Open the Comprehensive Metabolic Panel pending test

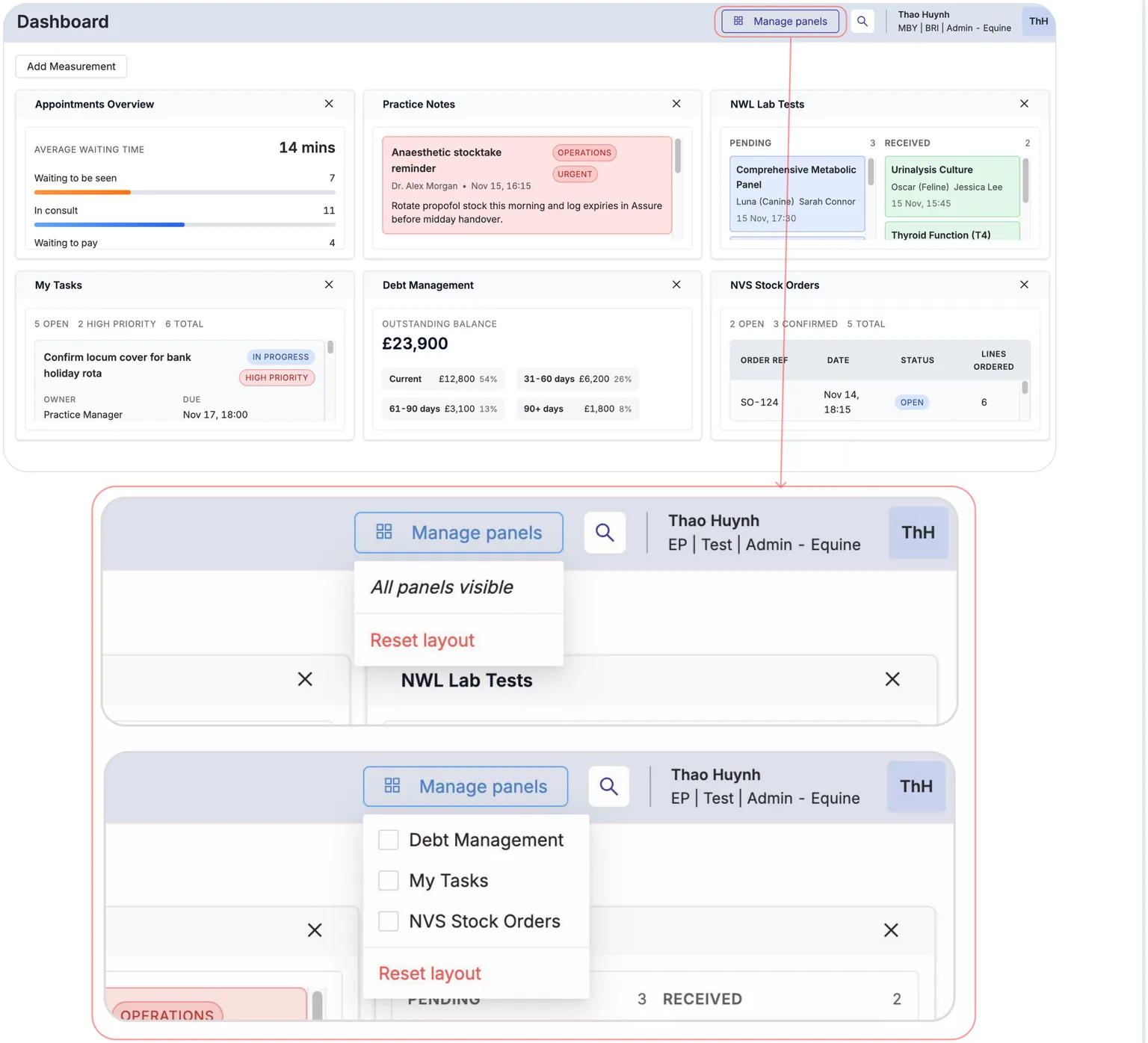(x=797, y=194)
